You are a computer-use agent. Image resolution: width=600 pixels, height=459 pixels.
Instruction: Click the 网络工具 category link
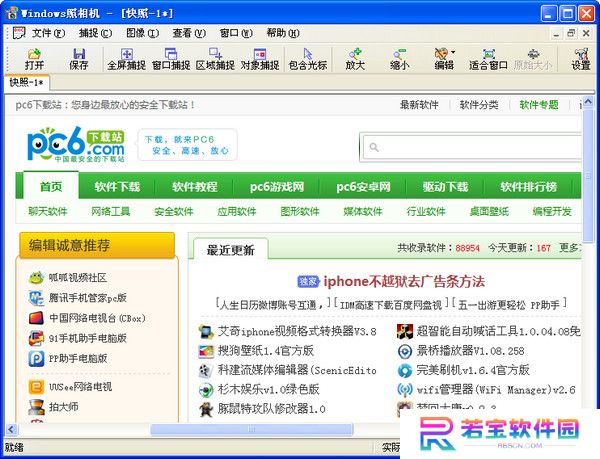111,211
